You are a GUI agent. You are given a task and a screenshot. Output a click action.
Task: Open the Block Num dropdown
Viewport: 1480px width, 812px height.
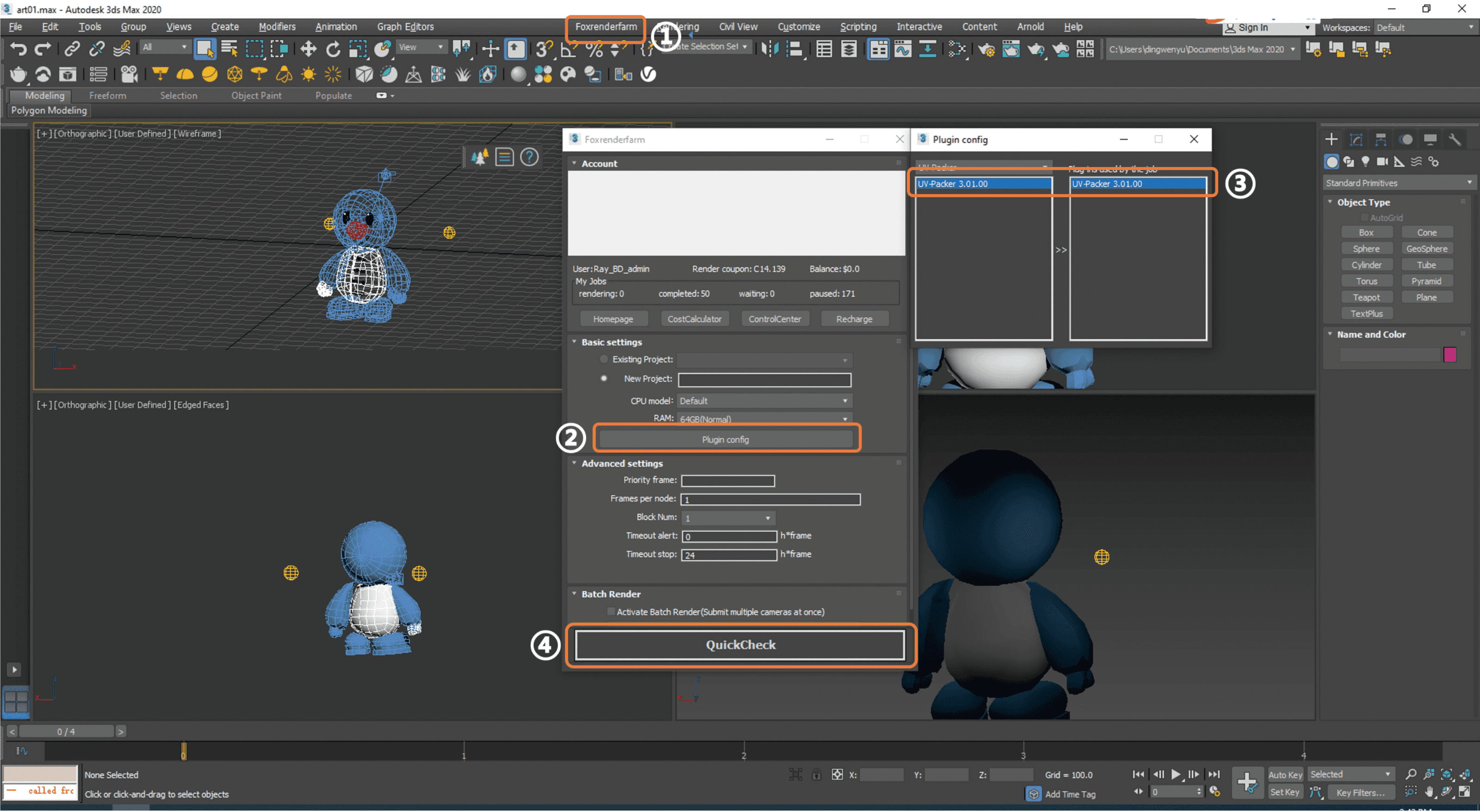coord(728,518)
